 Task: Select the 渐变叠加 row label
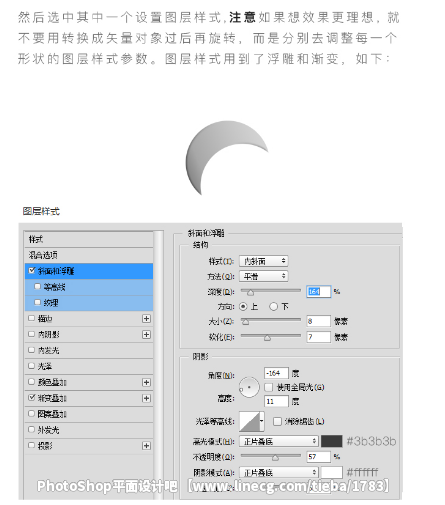pyautogui.click(x=52, y=398)
